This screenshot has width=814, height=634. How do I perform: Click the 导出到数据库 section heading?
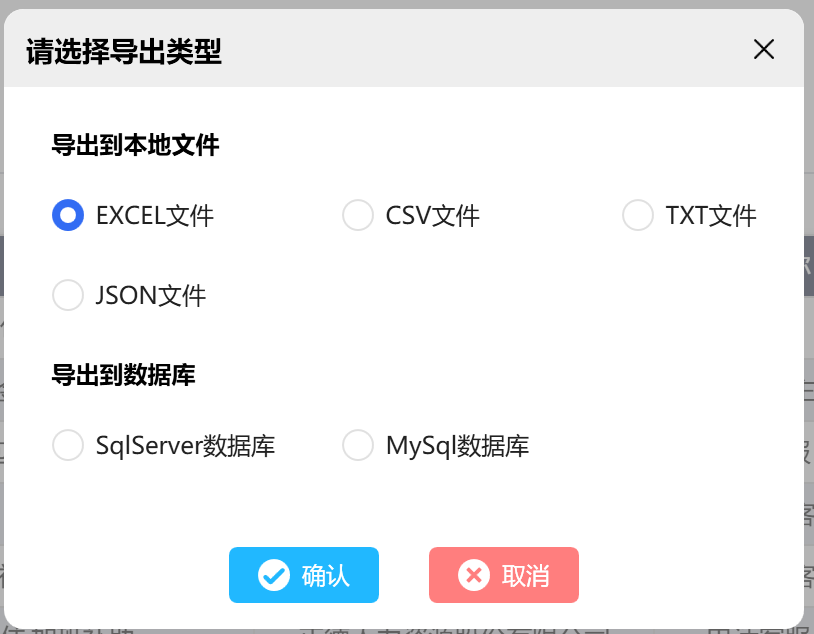click(x=124, y=375)
